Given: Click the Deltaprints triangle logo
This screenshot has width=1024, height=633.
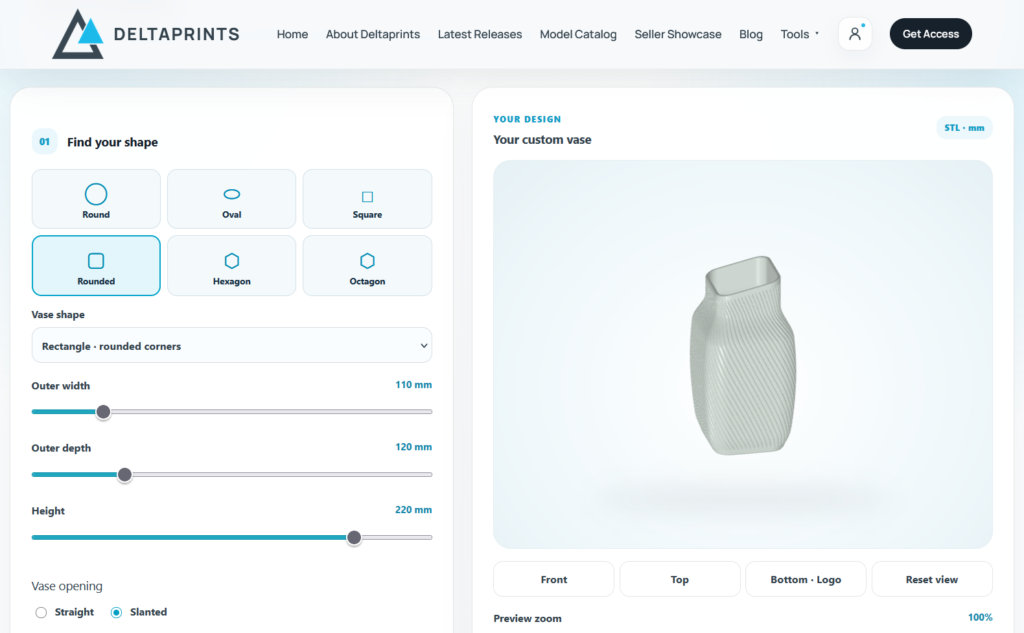Looking at the screenshot, I should 78,34.
